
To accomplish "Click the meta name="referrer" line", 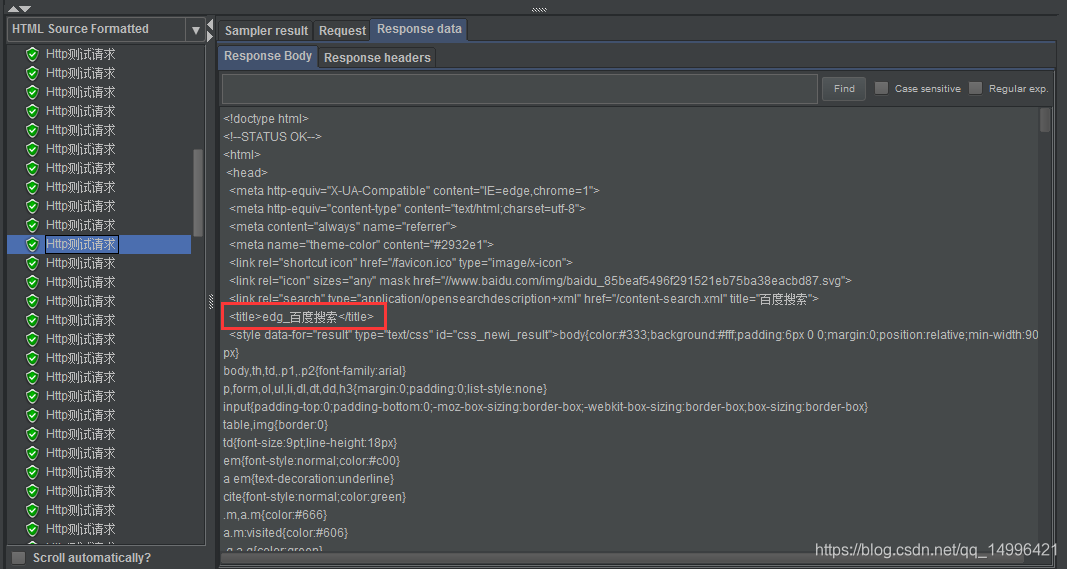I will click(x=343, y=227).
